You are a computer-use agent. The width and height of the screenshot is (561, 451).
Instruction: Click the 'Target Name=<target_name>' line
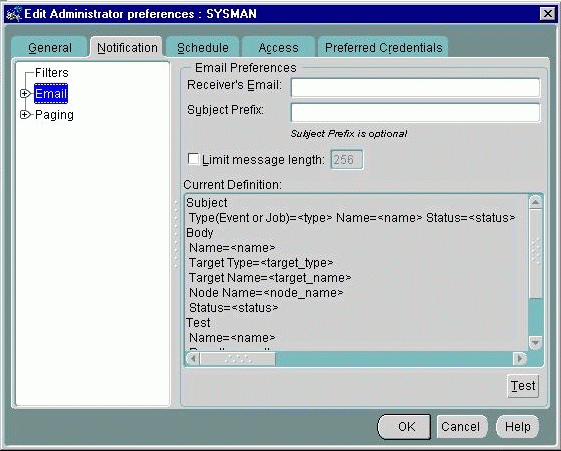click(270, 278)
